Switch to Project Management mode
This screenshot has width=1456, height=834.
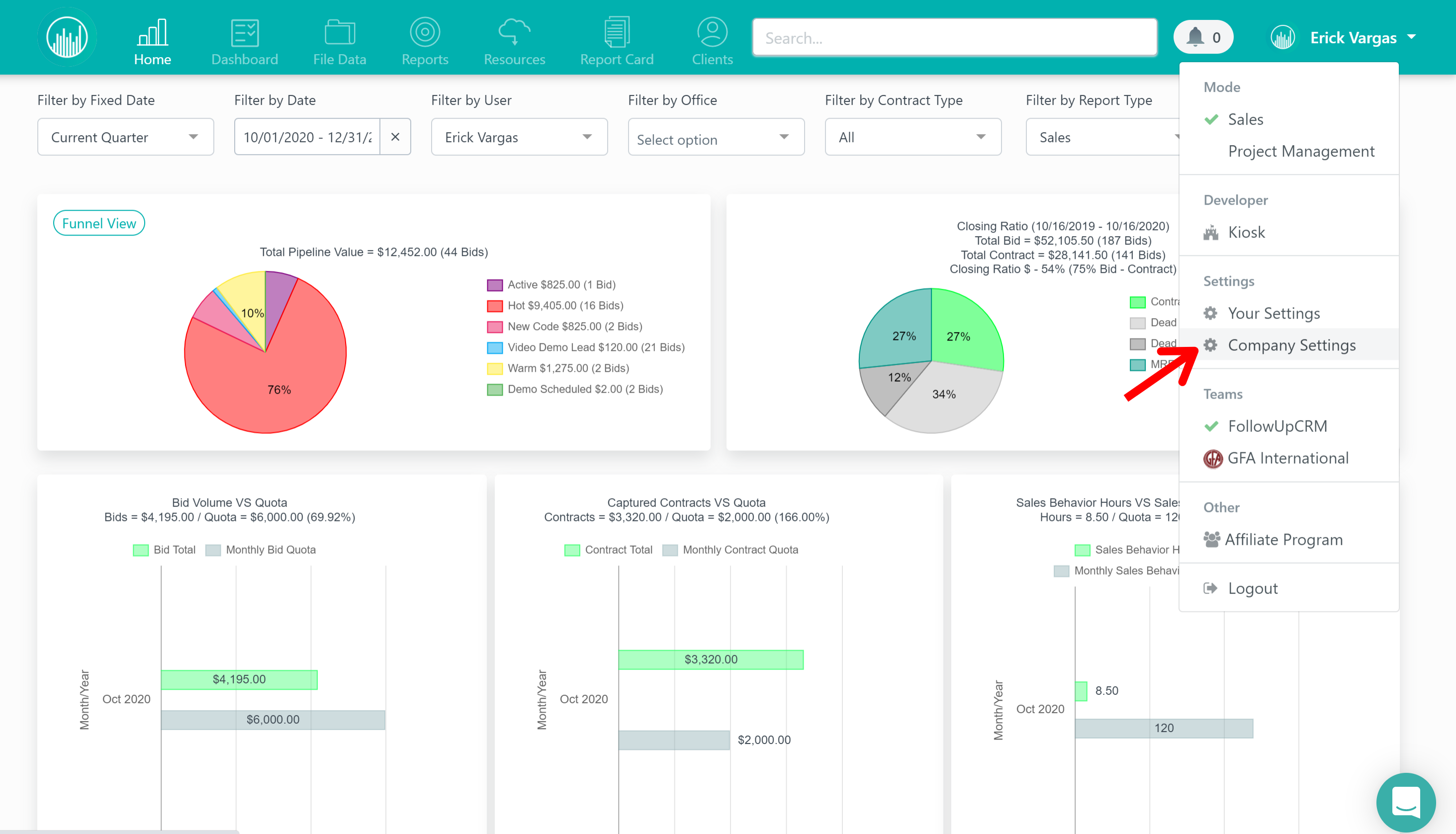tap(1301, 151)
